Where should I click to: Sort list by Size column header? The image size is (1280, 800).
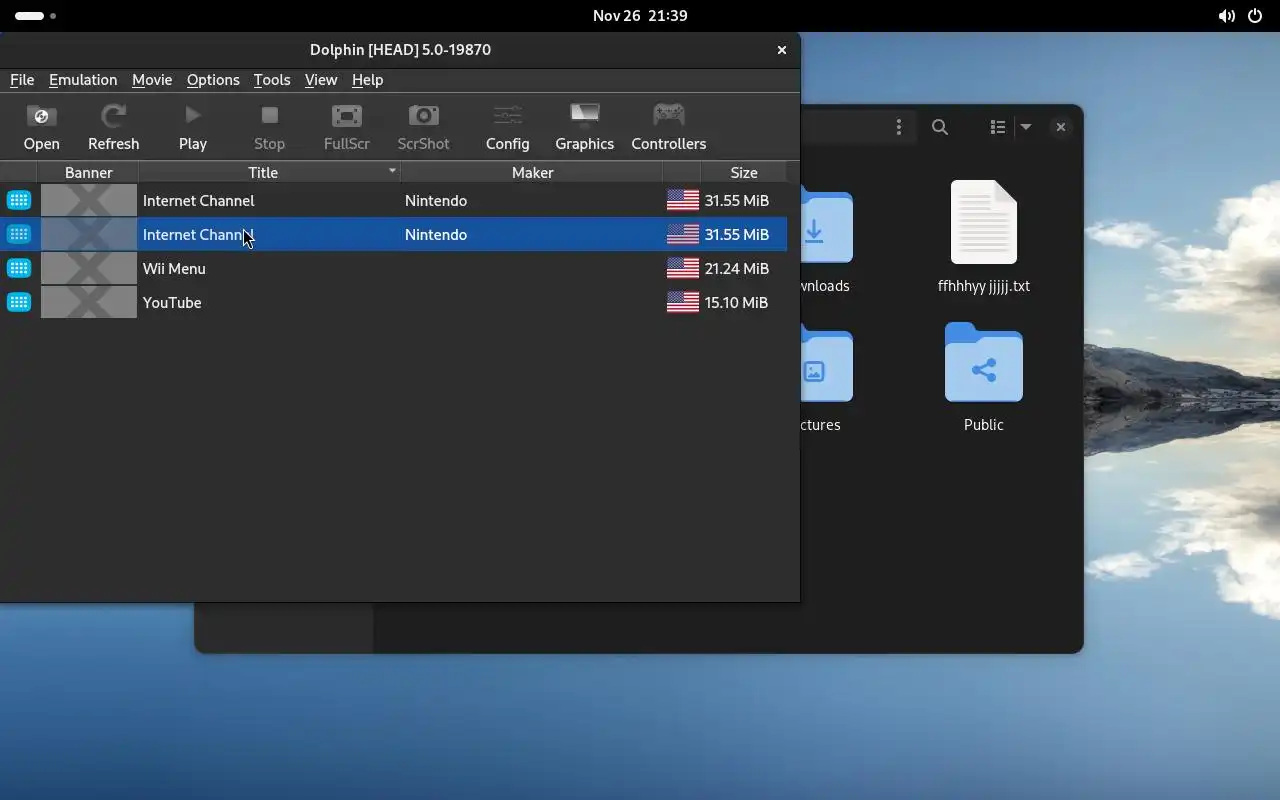tap(743, 172)
